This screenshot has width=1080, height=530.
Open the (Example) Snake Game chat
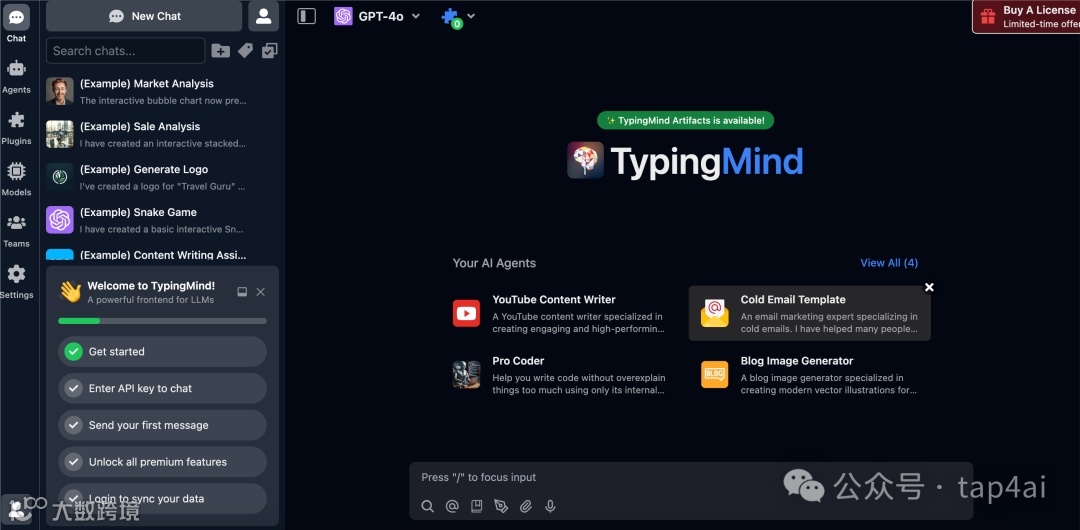click(x=162, y=220)
